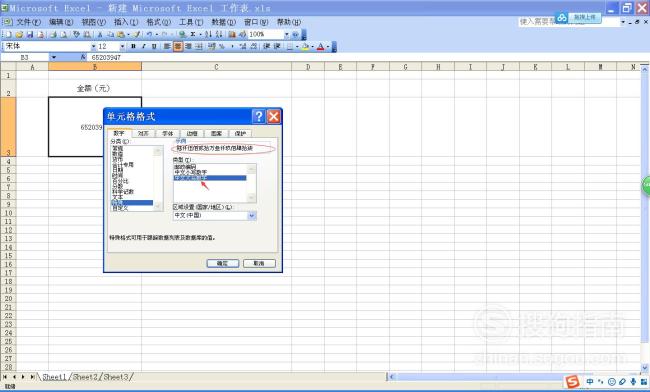Click the Save icon in toolbar
This screenshot has width=650, height=392.
point(30,34)
